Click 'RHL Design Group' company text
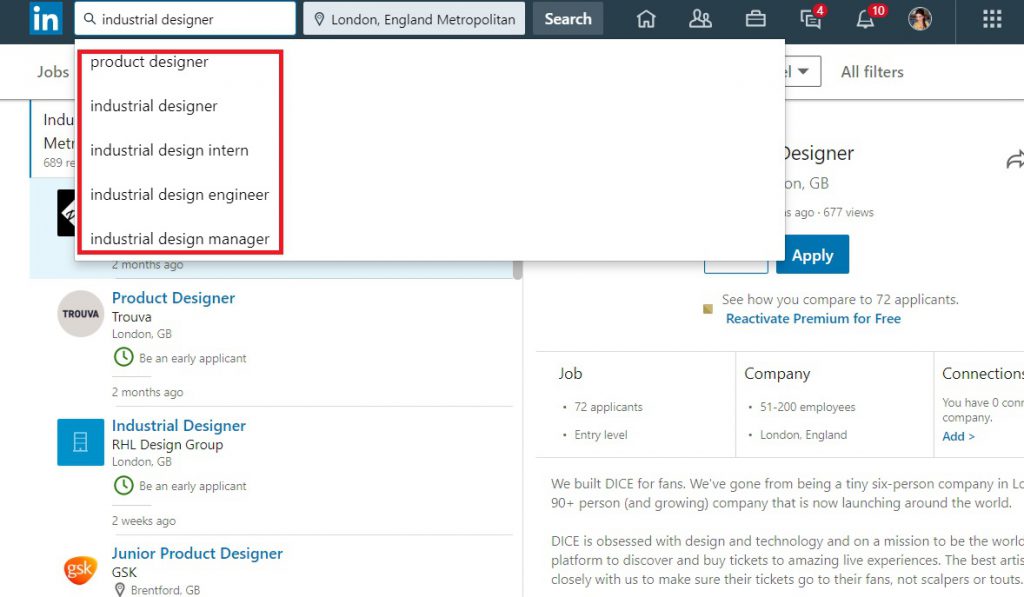This screenshot has width=1024, height=597. tap(167, 445)
